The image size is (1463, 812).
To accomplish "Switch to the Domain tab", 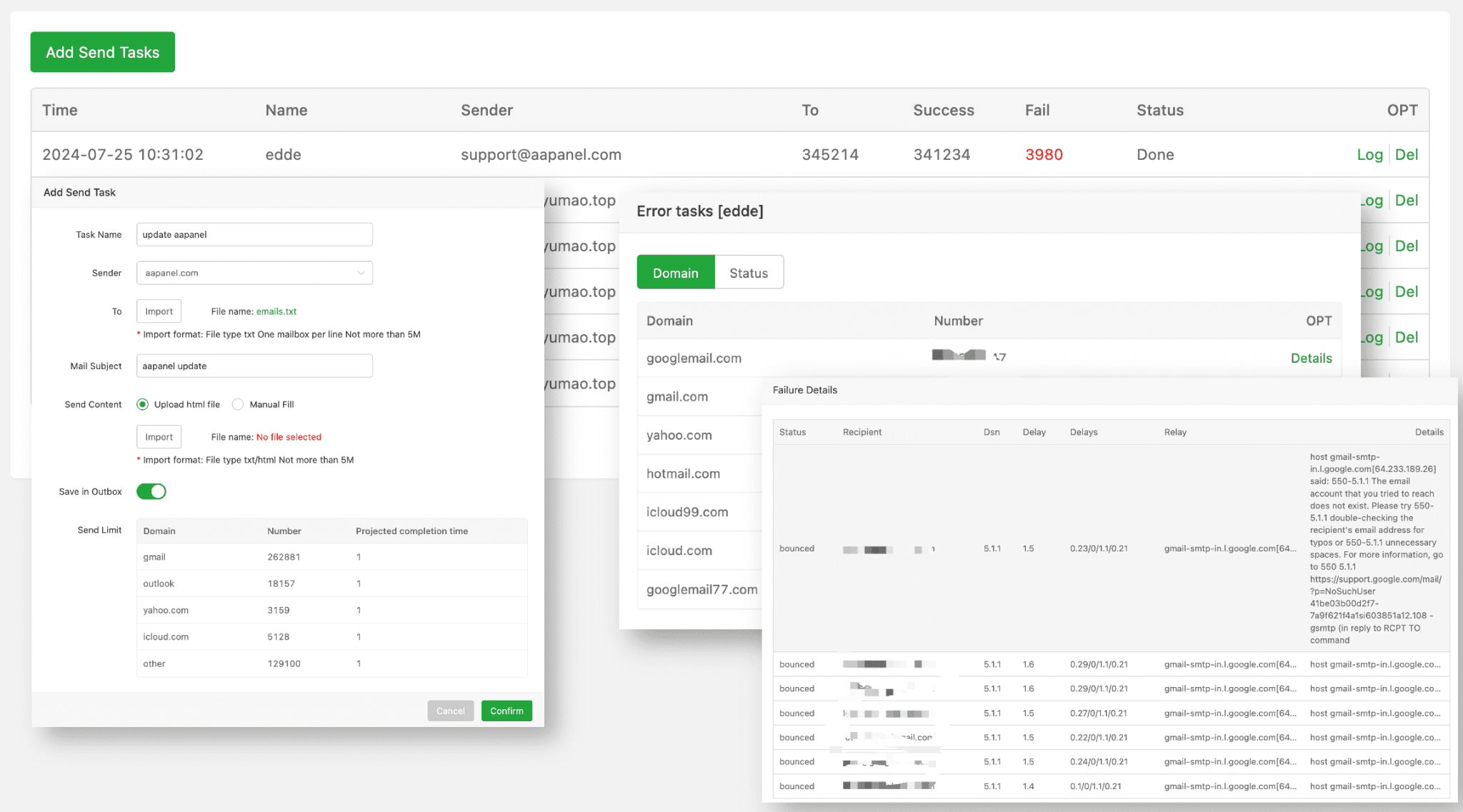I will pyautogui.click(x=676, y=273).
